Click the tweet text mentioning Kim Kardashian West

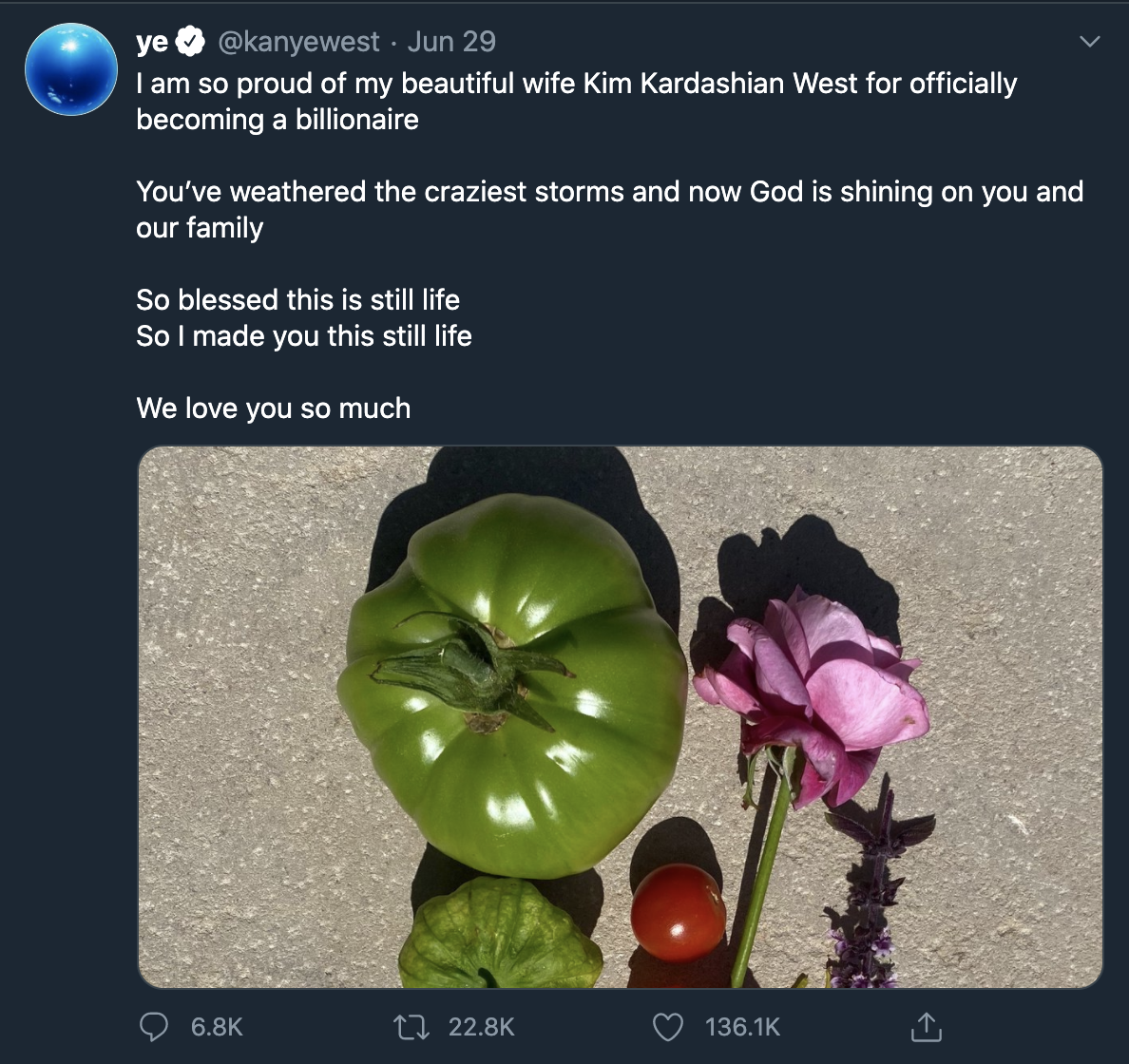pos(576,85)
